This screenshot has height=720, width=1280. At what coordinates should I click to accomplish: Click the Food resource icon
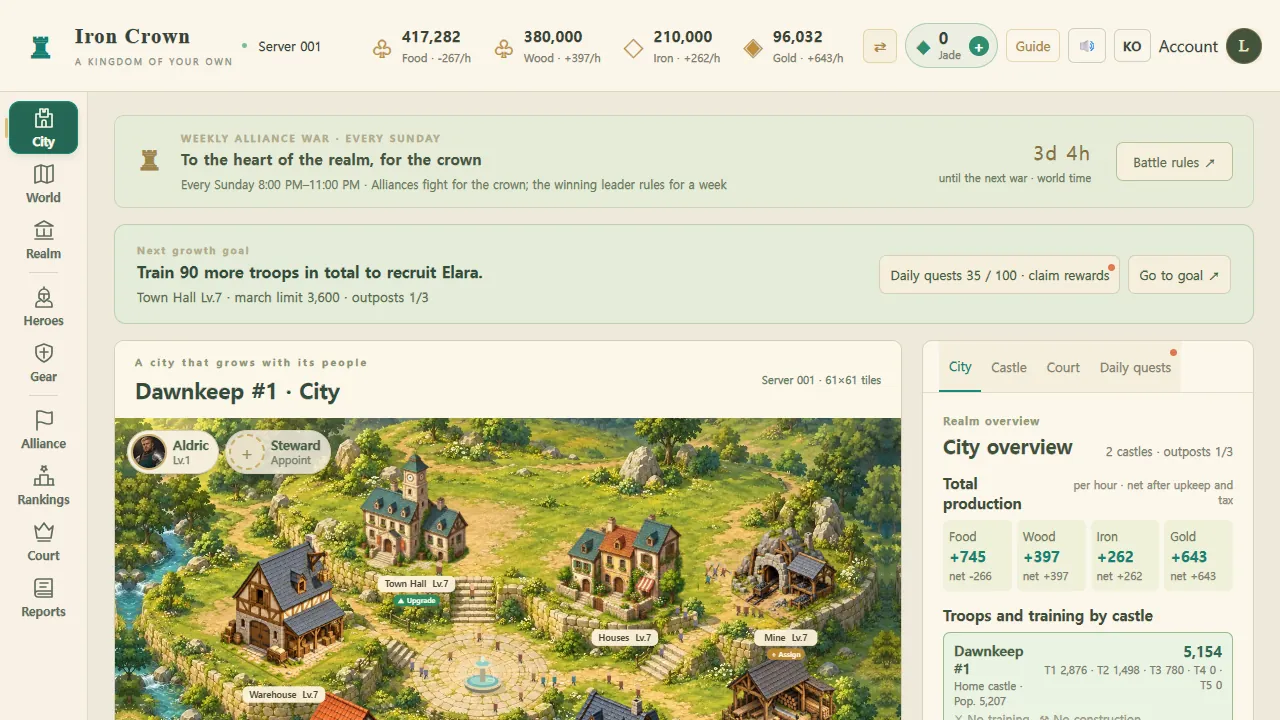[381, 47]
